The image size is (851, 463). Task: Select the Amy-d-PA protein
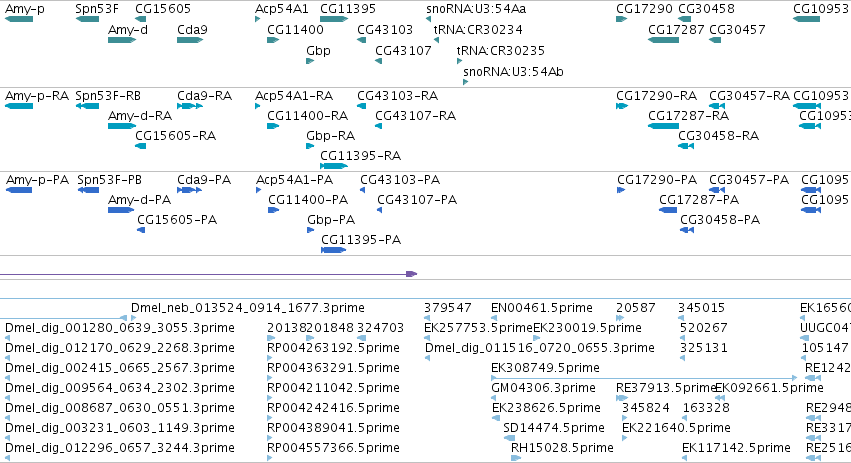pyautogui.click(x=121, y=210)
